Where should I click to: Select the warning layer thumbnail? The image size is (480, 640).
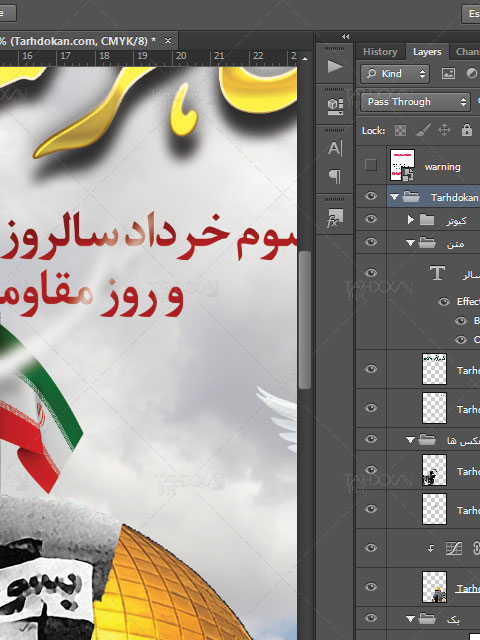tap(402, 165)
